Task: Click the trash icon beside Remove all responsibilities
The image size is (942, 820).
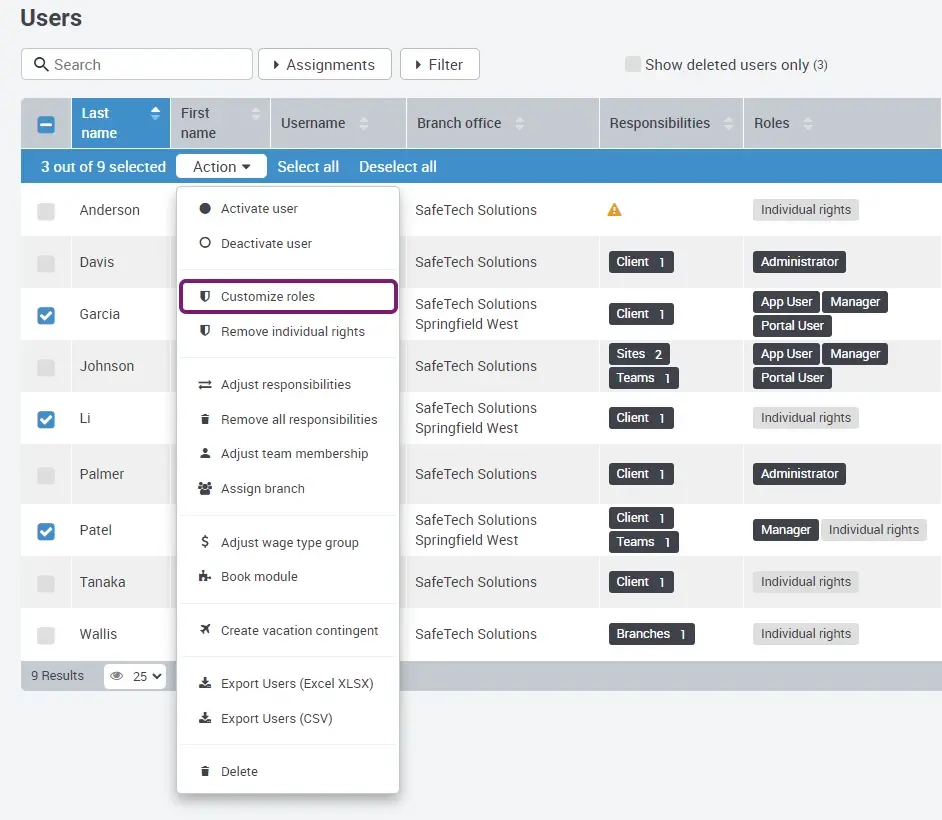Action: point(203,419)
